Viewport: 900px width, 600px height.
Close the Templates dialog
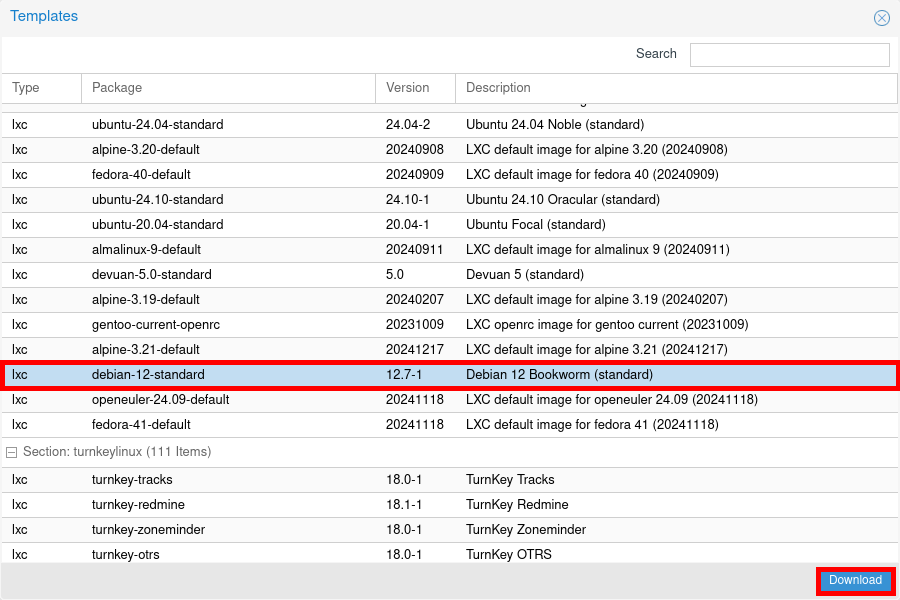(x=881, y=18)
